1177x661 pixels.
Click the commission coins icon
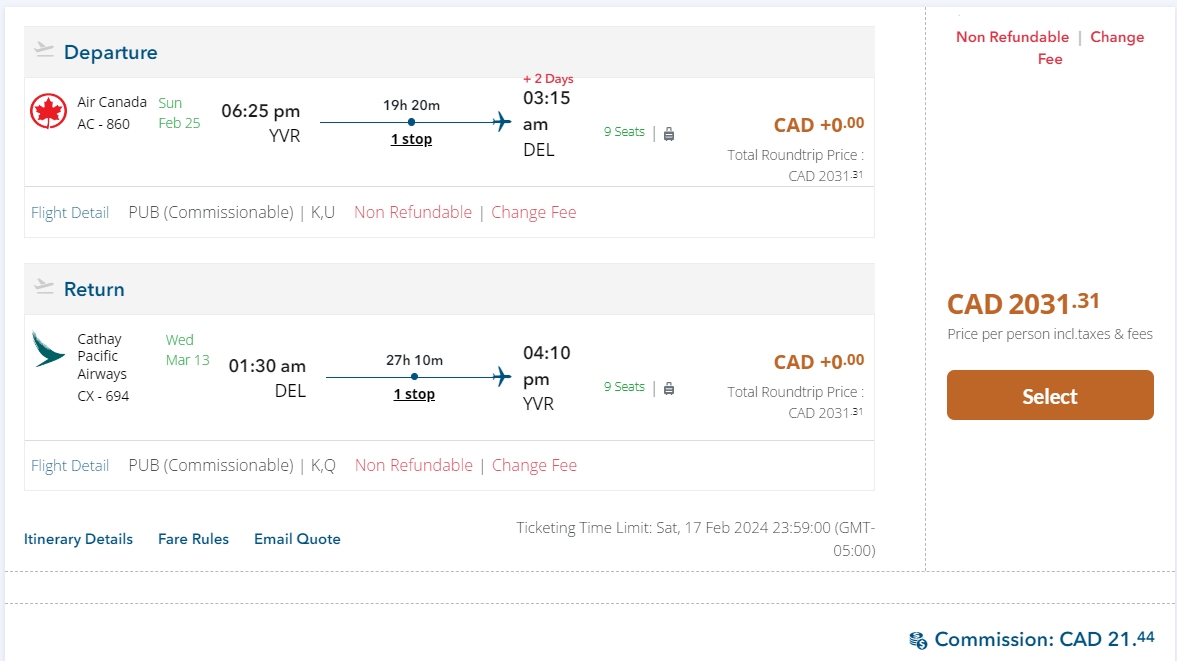click(x=918, y=640)
